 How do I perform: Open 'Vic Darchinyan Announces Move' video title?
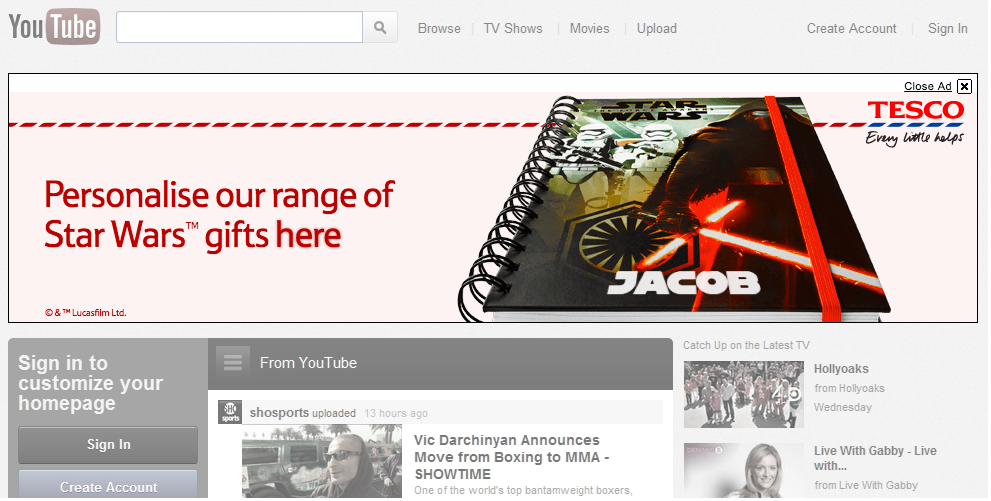coord(511,457)
